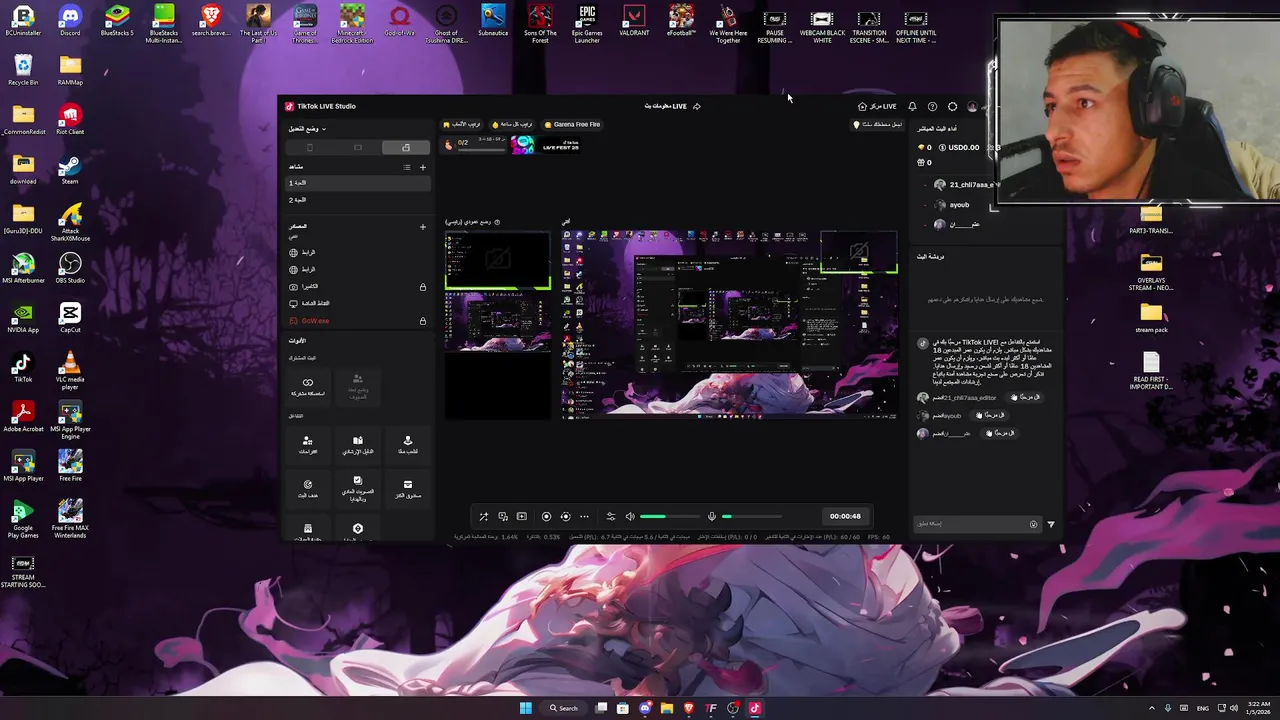Image resolution: width=1280 pixels, height=720 pixels.
Task: Click the portrait preview thumbnail
Action: point(498,324)
